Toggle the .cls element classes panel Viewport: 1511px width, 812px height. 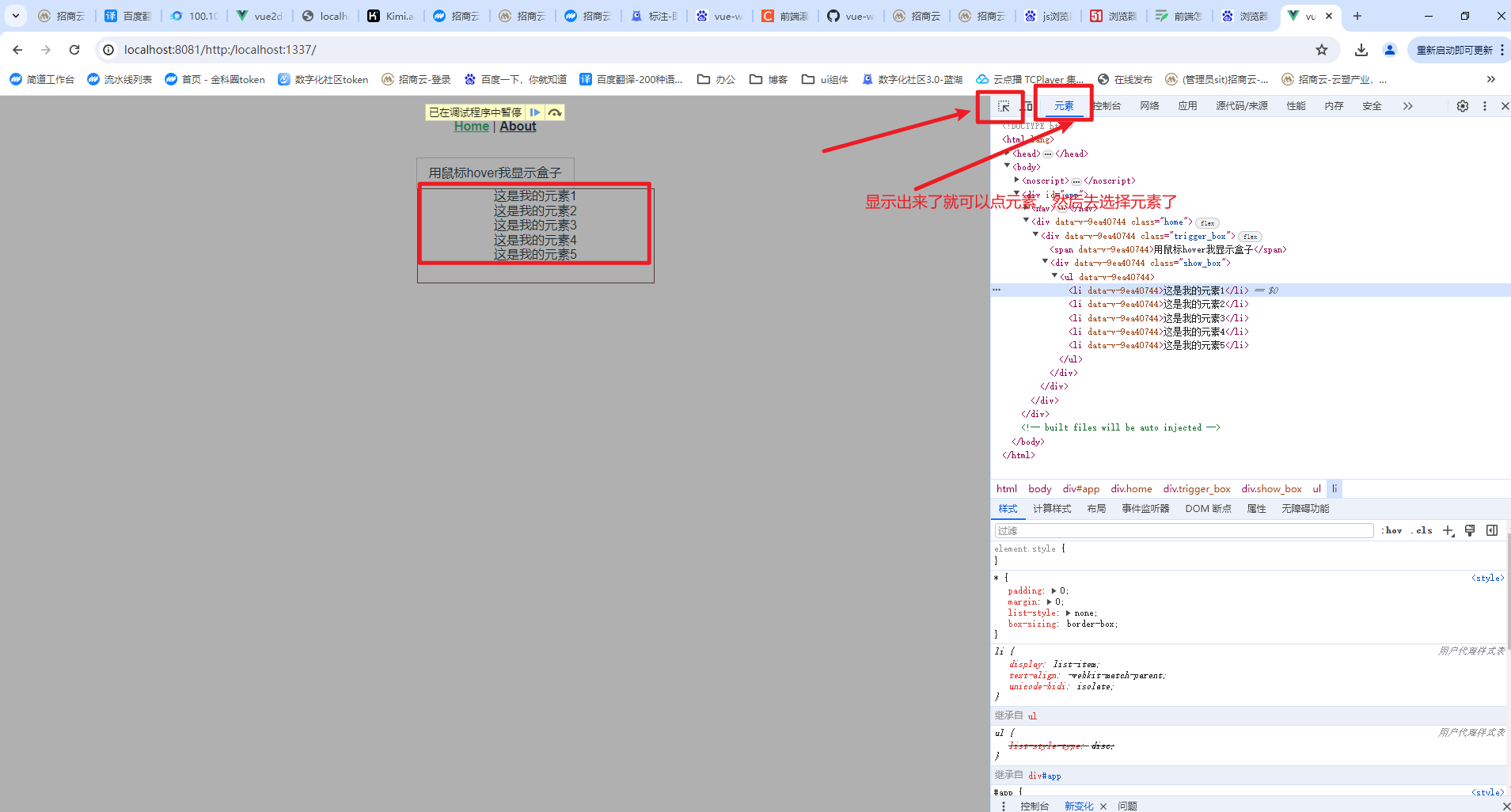(x=1422, y=530)
